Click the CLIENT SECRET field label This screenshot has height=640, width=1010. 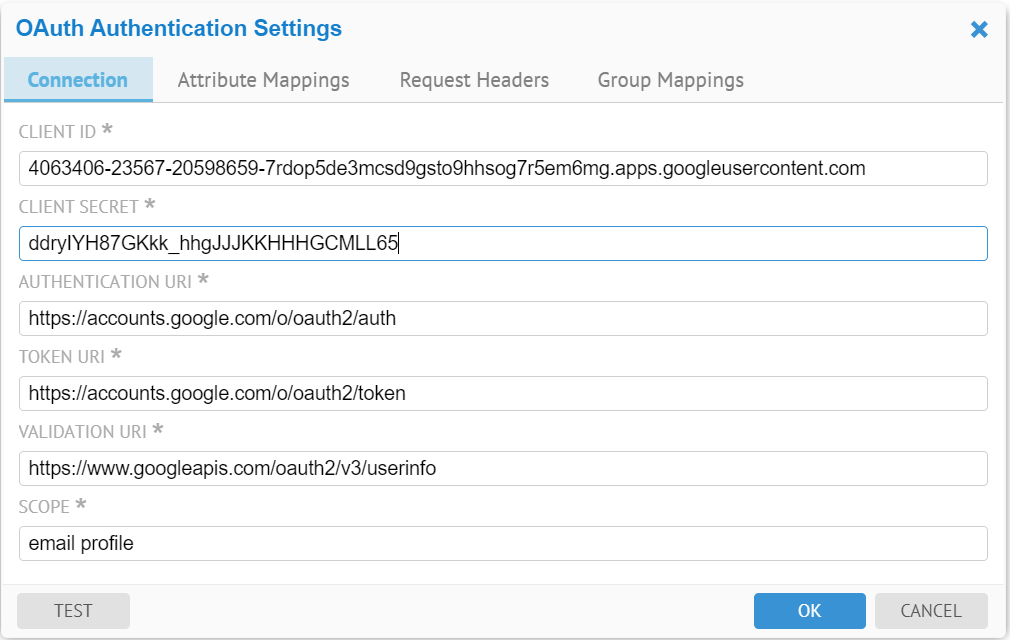(x=79, y=207)
